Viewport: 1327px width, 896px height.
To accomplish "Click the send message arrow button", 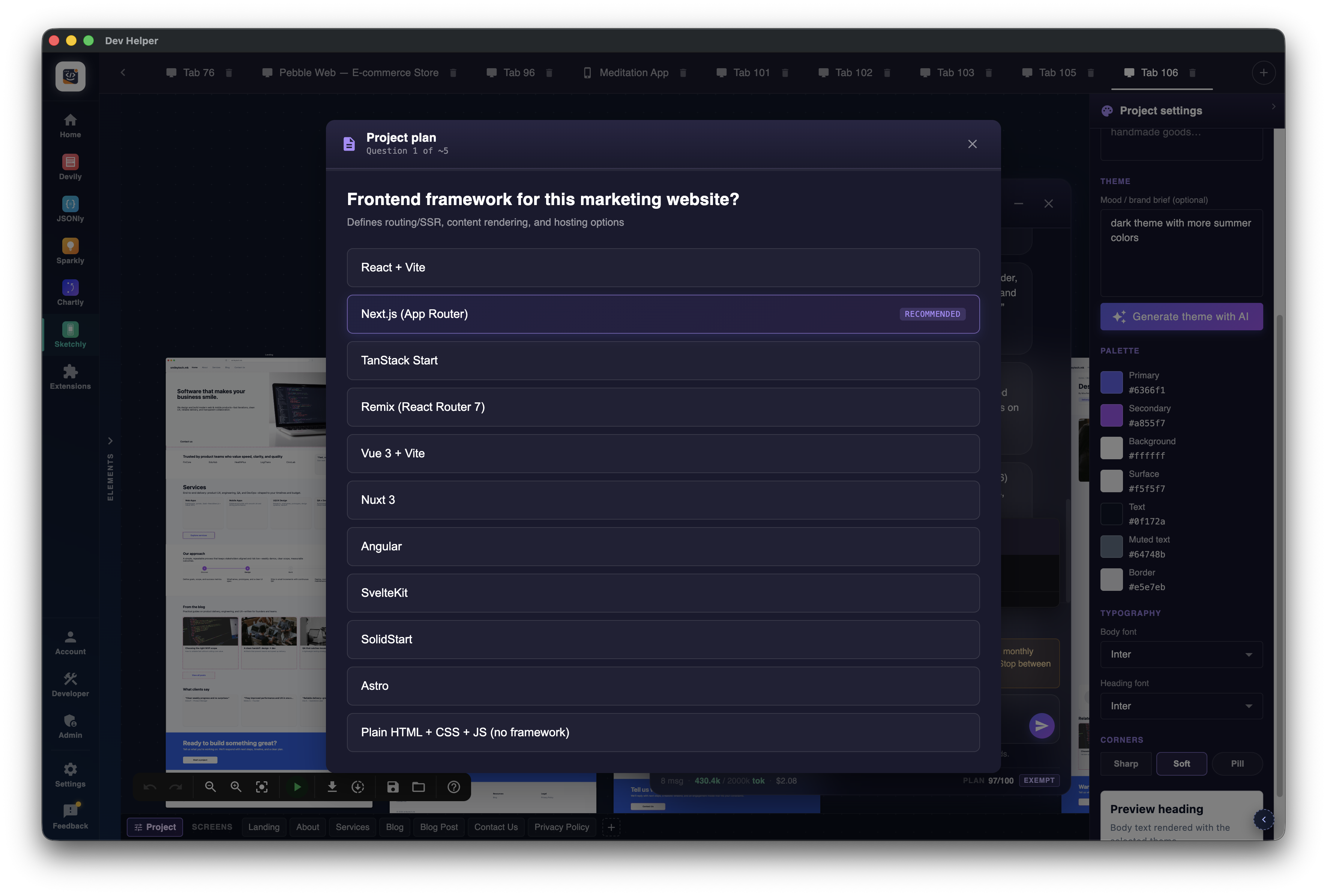I will click(1042, 725).
